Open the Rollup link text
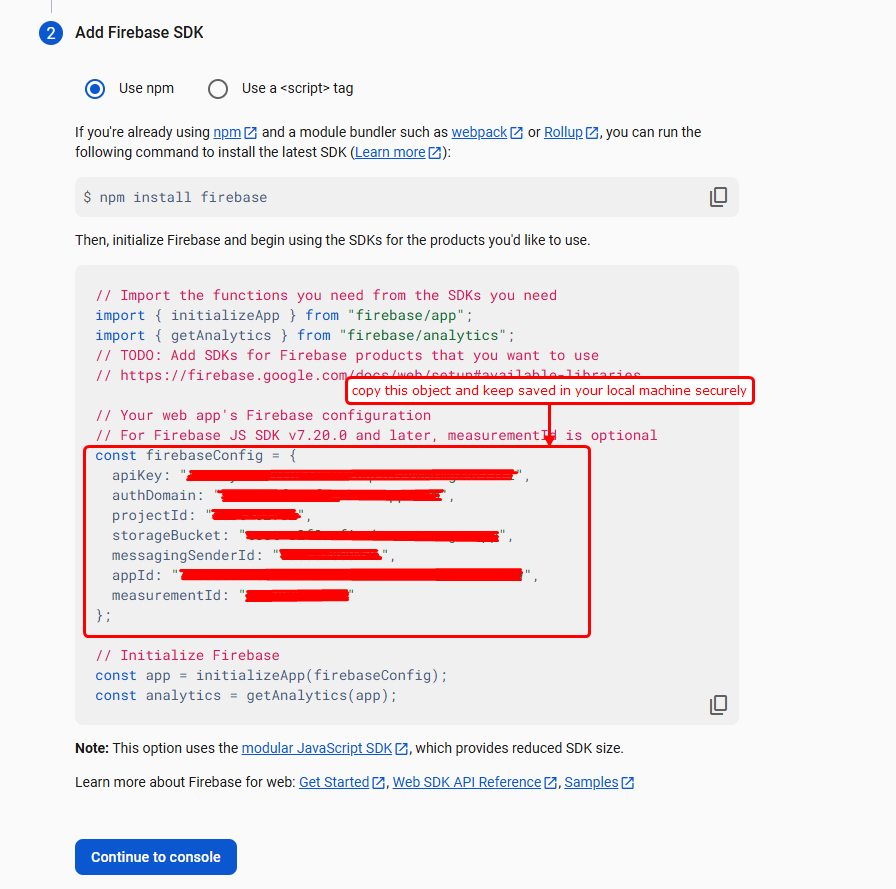This screenshot has height=889, width=896. click(565, 131)
